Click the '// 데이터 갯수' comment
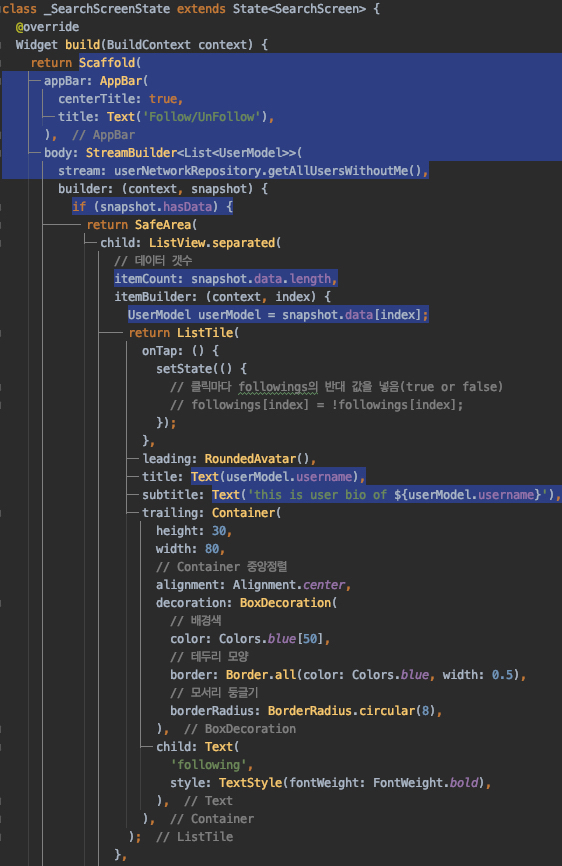 [153, 261]
